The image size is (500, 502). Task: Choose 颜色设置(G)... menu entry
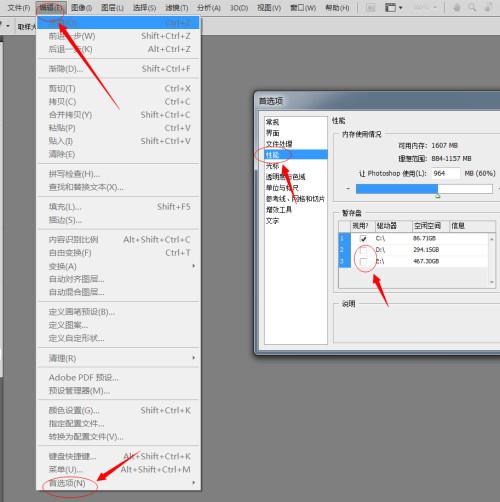(x=119, y=410)
